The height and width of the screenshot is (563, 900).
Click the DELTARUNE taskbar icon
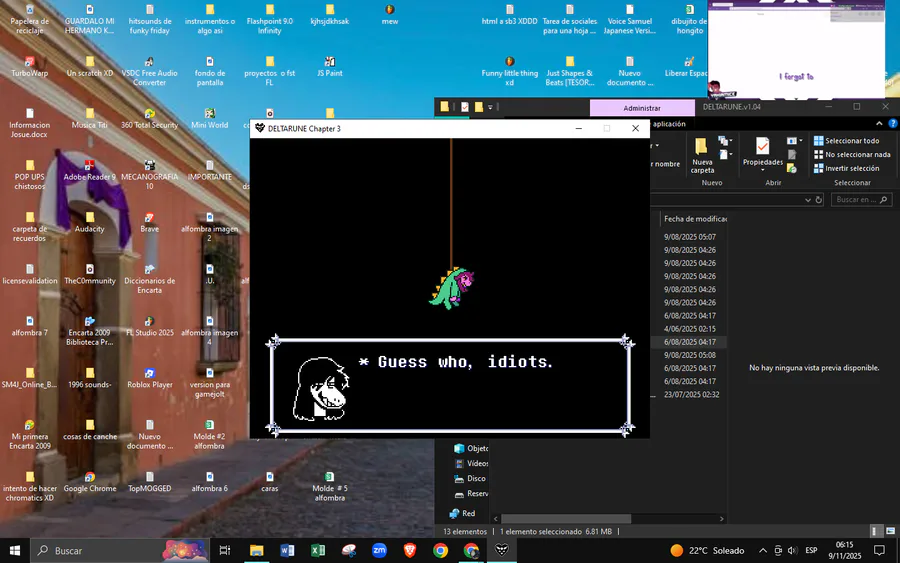502,550
